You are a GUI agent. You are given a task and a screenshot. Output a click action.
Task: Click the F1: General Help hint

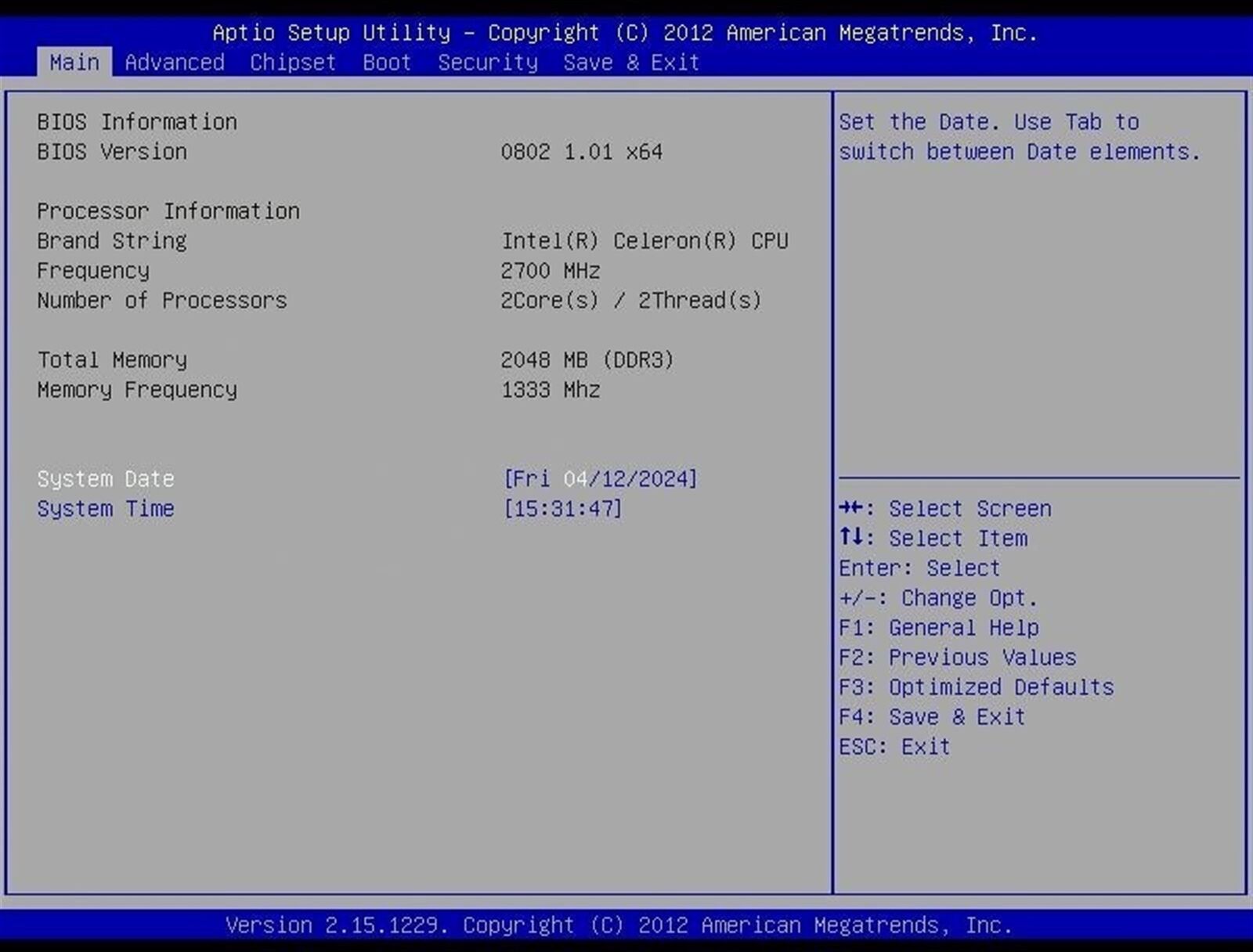coord(939,627)
